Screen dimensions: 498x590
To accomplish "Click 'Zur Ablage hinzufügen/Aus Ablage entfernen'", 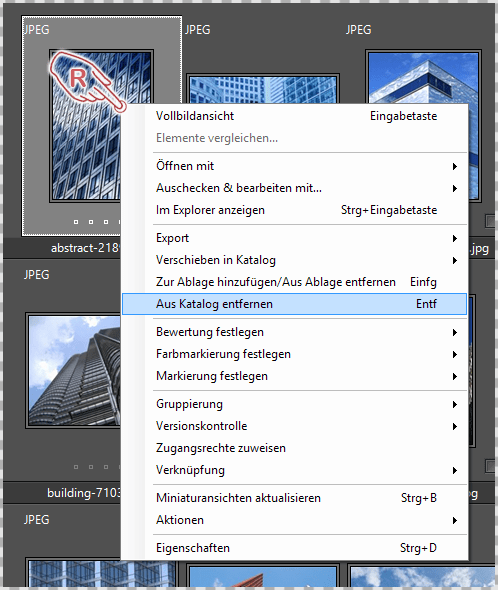I will coord(294,282).
